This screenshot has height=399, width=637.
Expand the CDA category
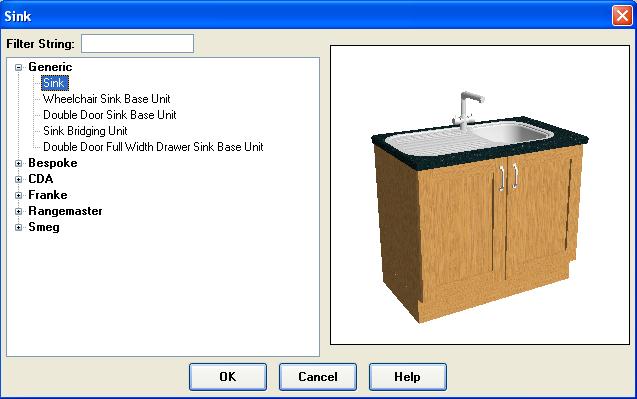pyautogui.click(x=18, y=179)
